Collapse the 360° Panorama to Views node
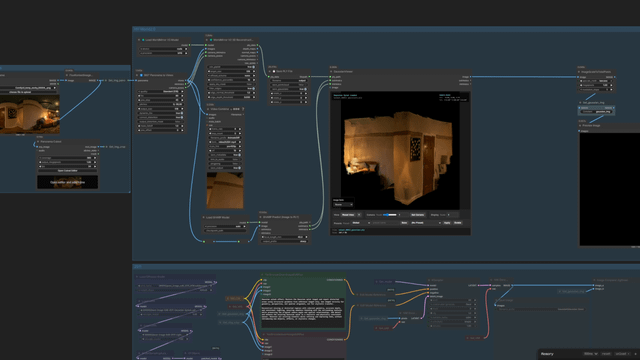This screenshot has width=640, height=360. (137, 75)
